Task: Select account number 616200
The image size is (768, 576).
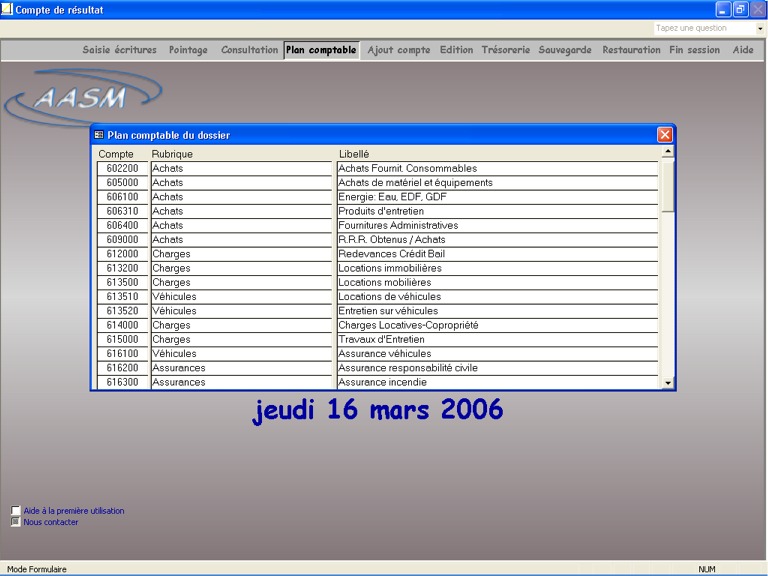Action: [x=122, y=367]
